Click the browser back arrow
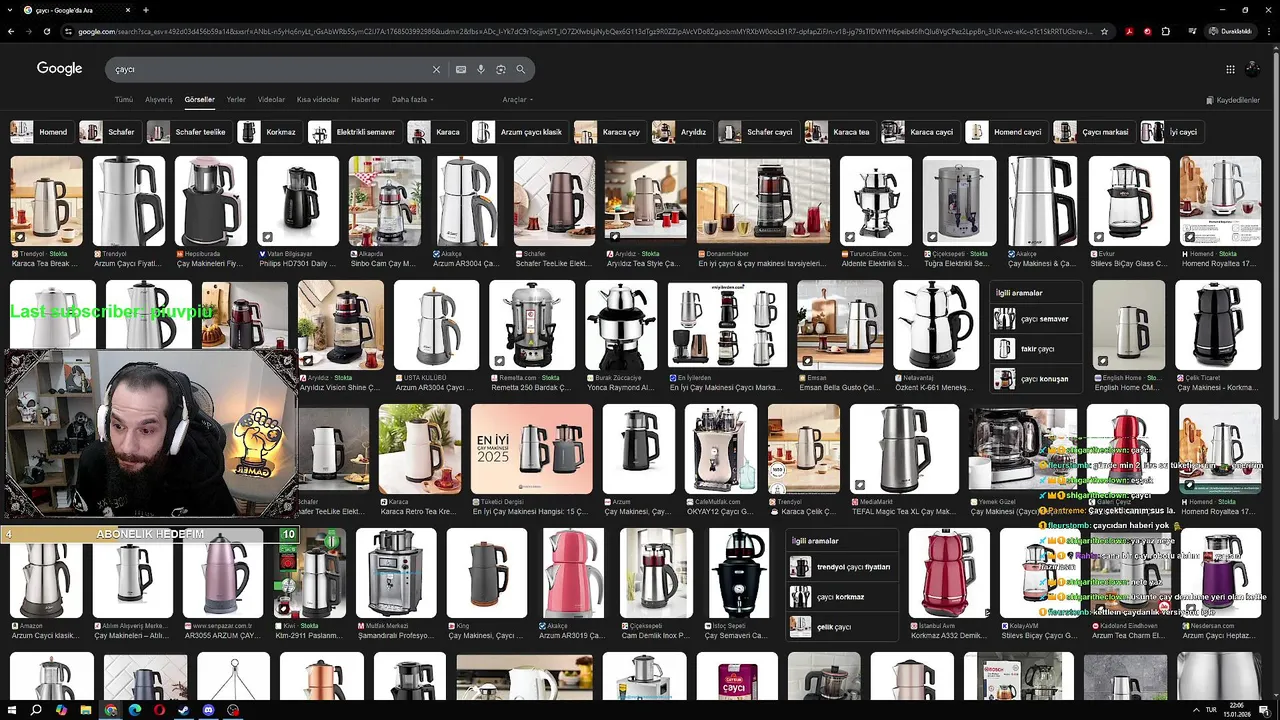This screenshot has width=1280, height=720. (11, 31)
